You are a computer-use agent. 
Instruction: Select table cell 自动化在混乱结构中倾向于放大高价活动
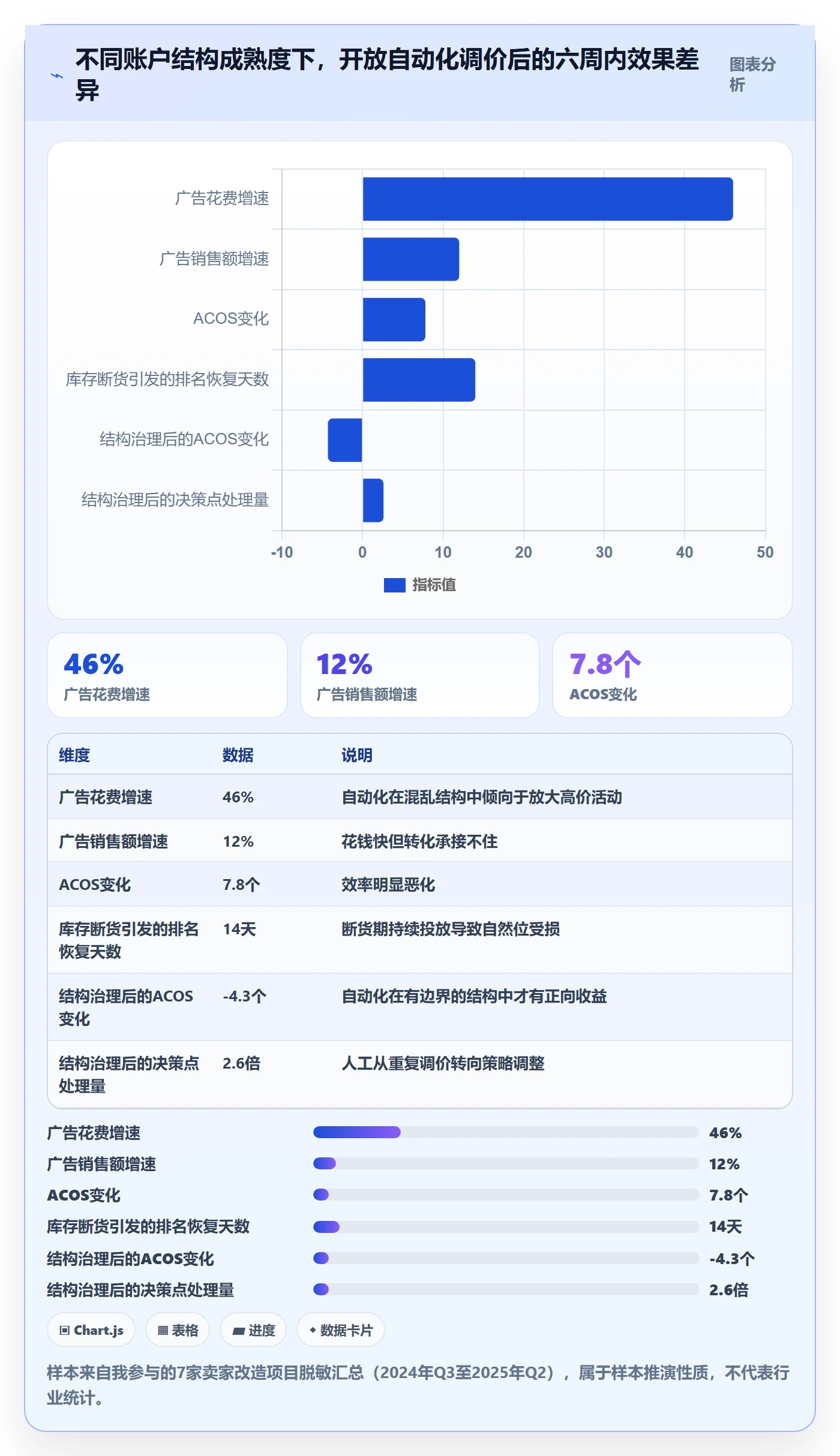tap(482, 797)
